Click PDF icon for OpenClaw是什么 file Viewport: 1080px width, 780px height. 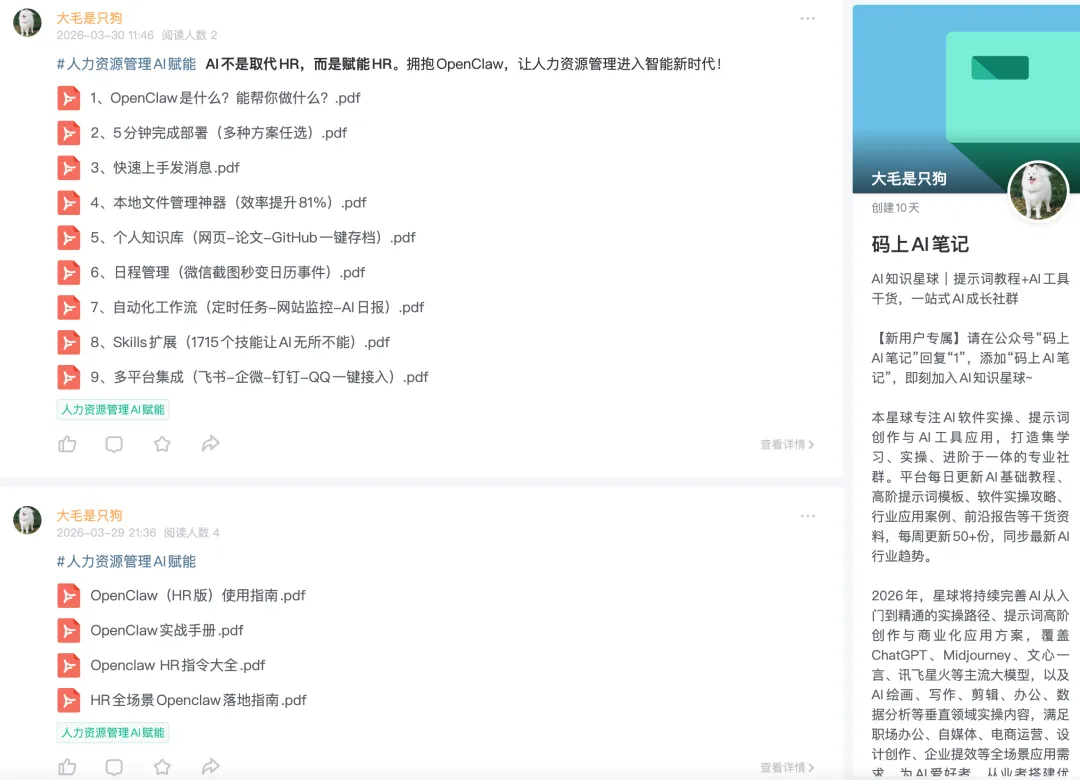[69, 99]
